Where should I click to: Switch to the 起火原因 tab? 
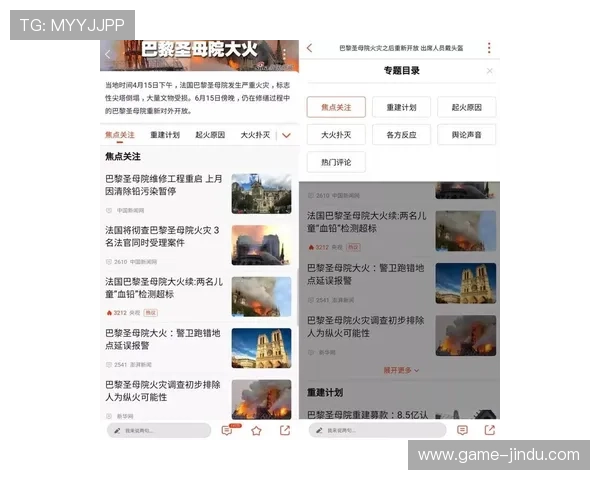(x=210, y=135)
